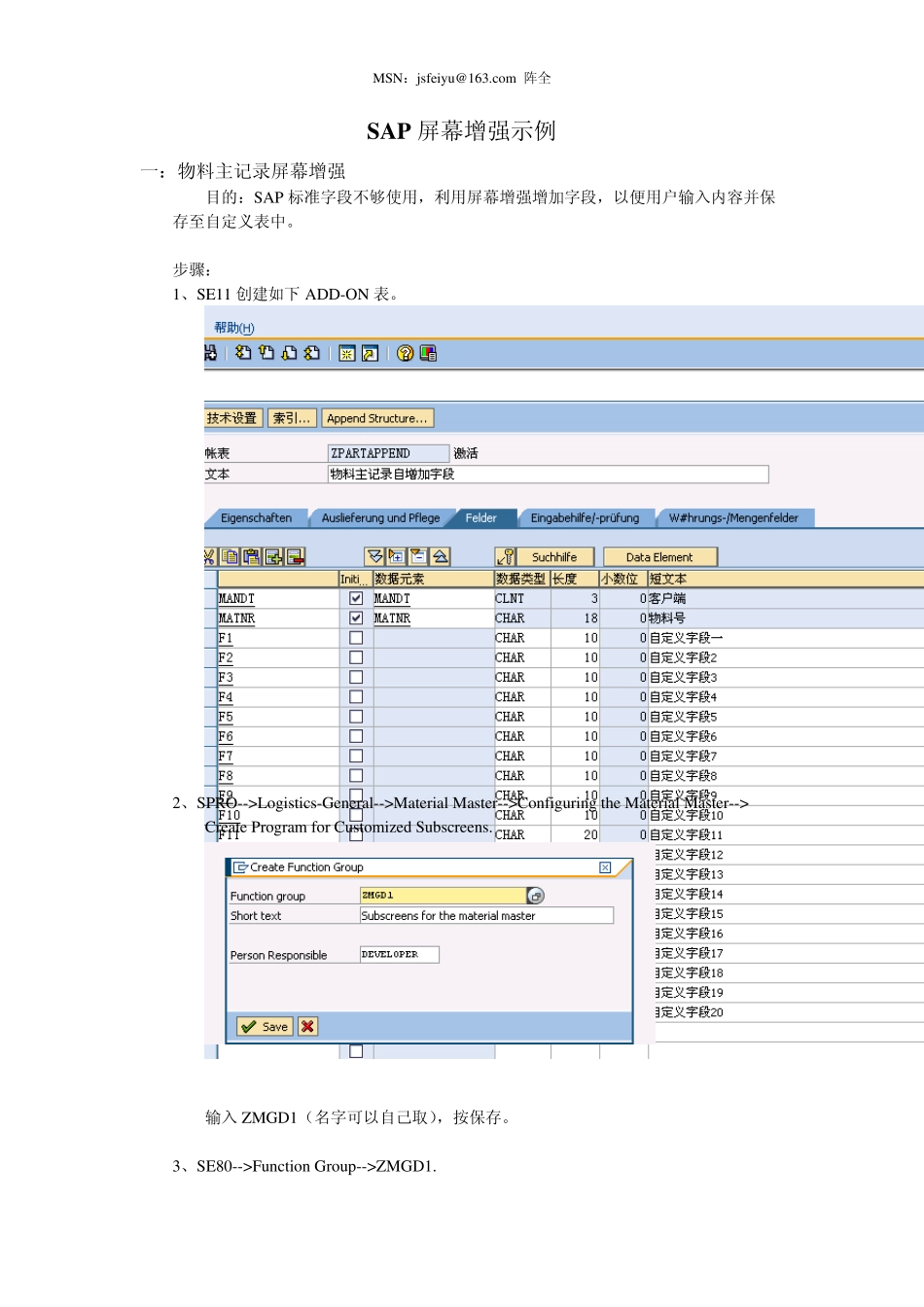924x1307 pixels.
Task: Click the previous page navigation icon
Action: [266, 353]
